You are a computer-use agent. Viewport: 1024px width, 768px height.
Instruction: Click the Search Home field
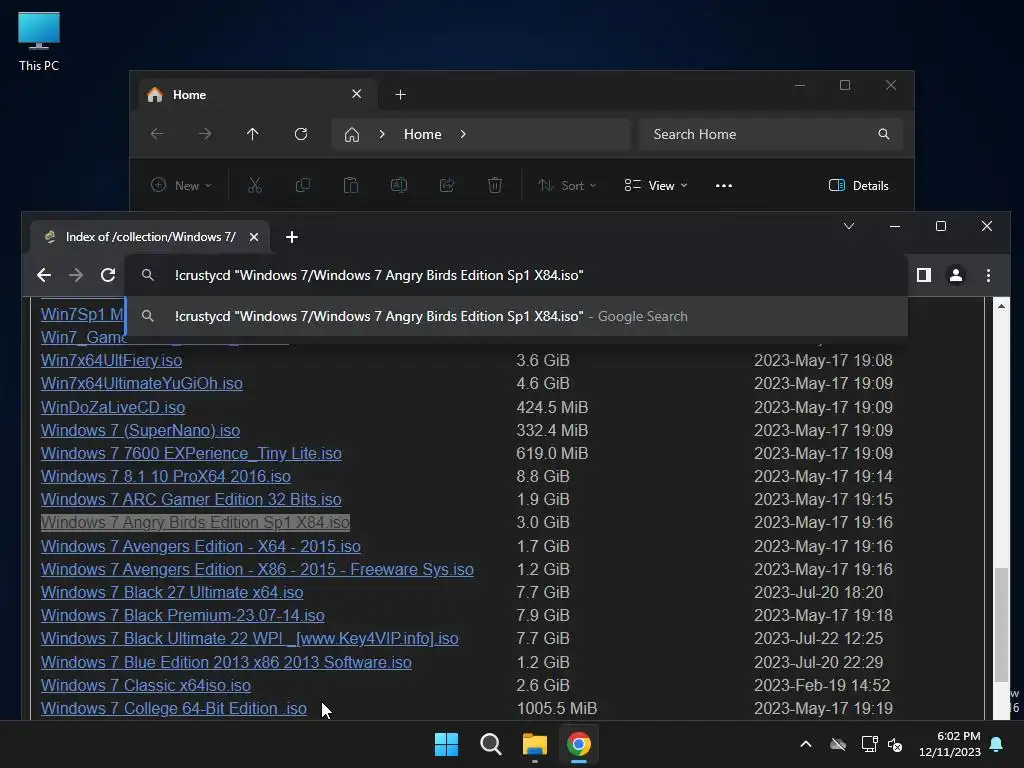(771, 134)
